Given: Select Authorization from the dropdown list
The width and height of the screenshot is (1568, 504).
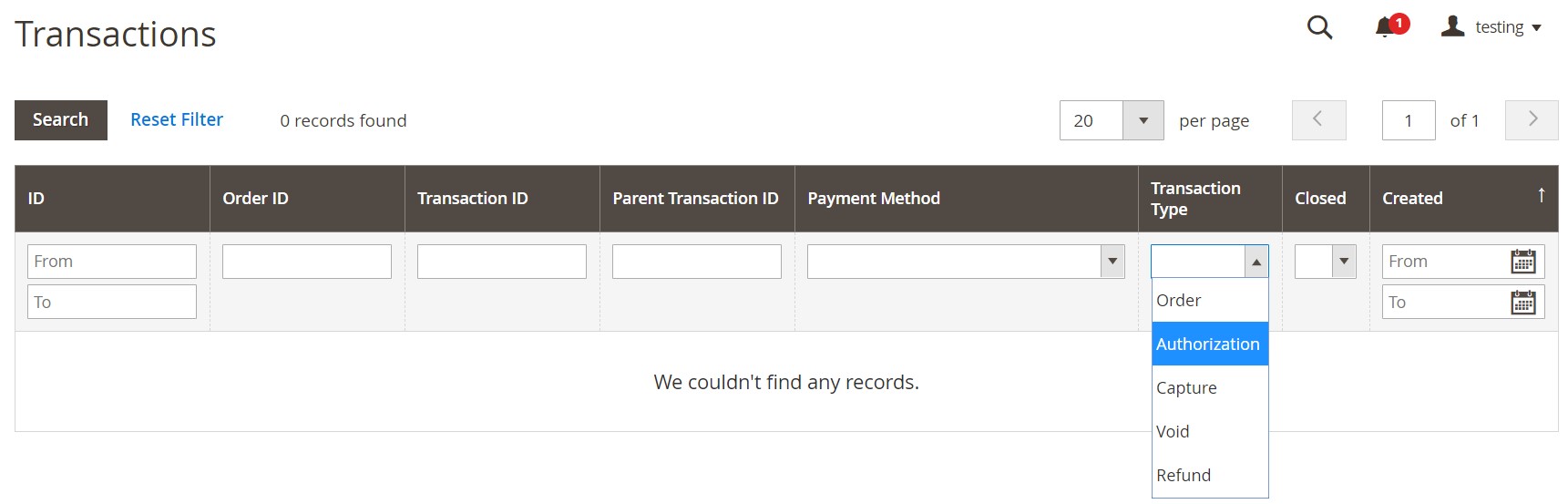Looking at the screenshot, I should [x=1208, y=345].
